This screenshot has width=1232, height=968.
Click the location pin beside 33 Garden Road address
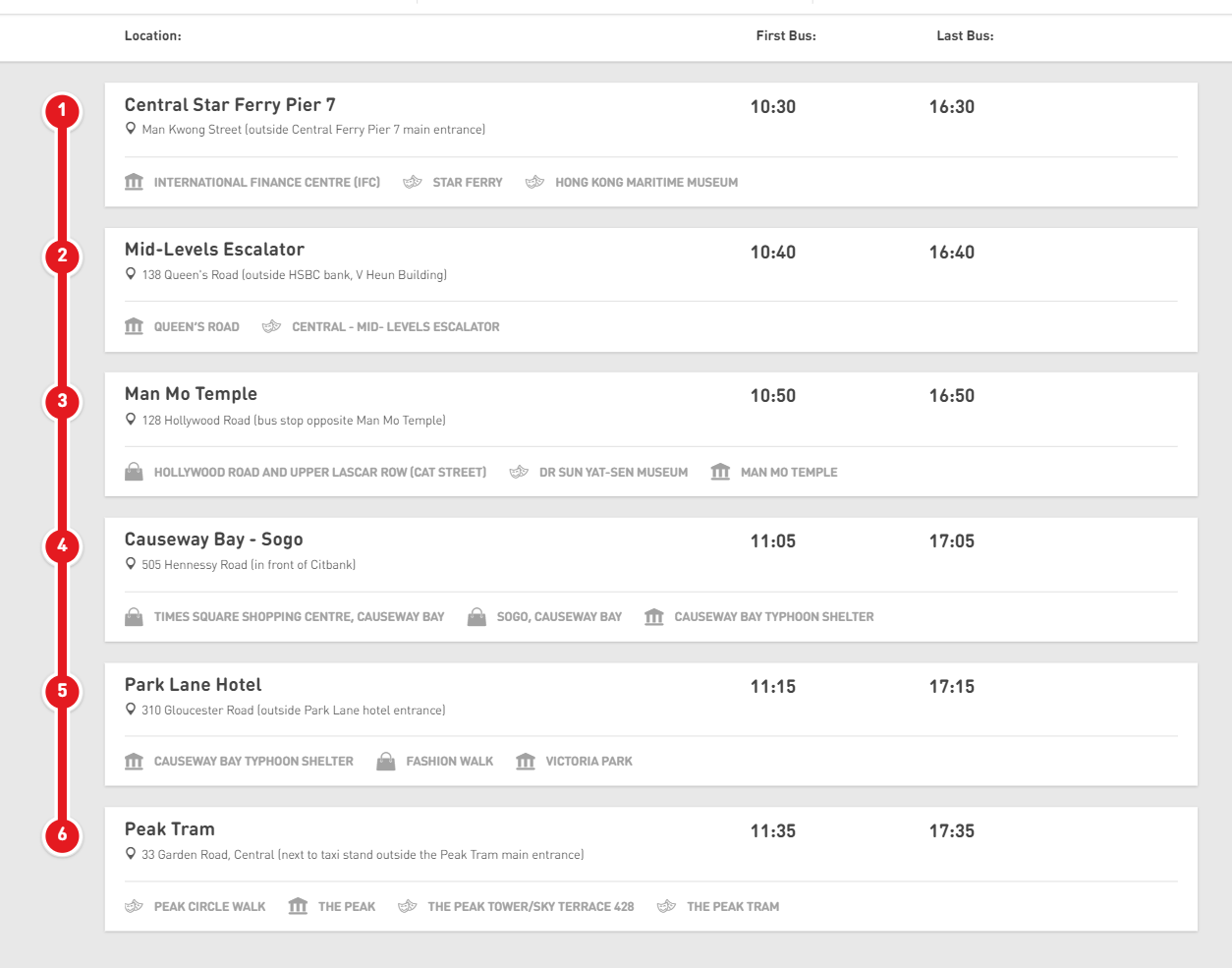click(x=131, y=854)
